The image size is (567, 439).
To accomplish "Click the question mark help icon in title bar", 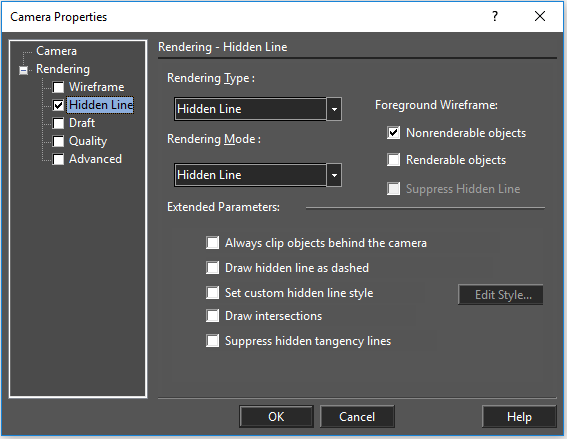I will point(495,16).
